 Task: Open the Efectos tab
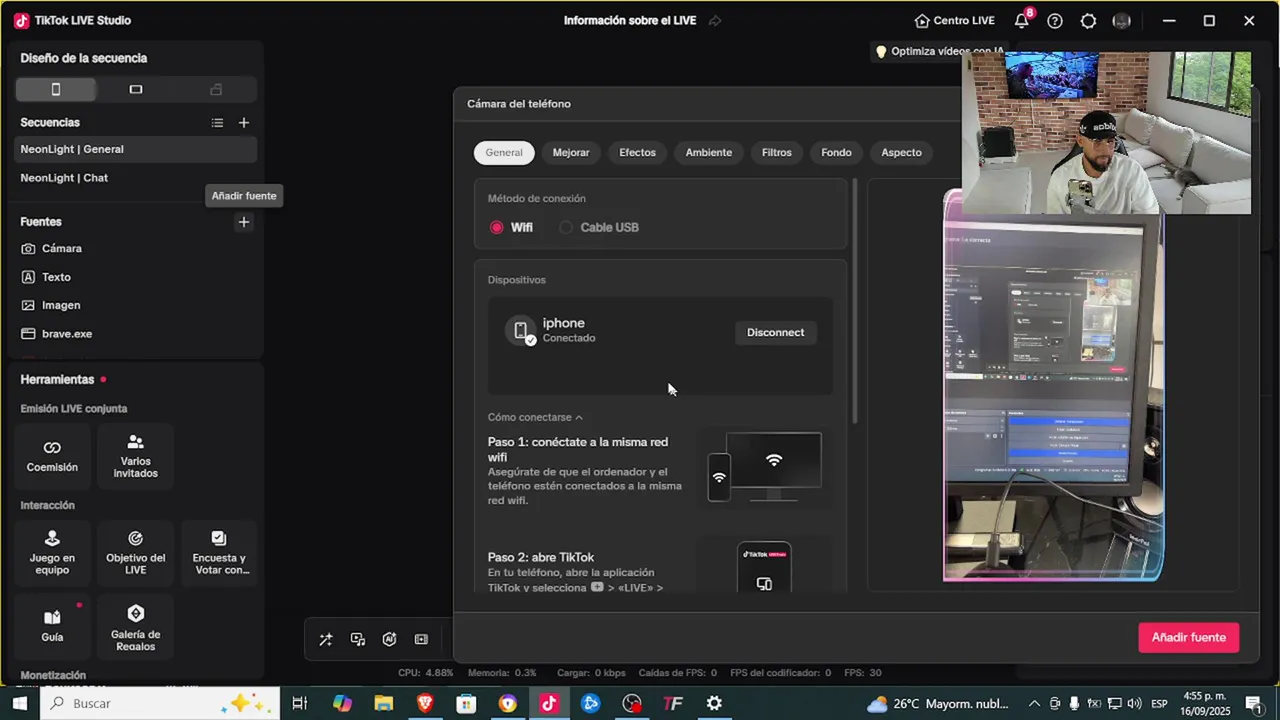638,153
